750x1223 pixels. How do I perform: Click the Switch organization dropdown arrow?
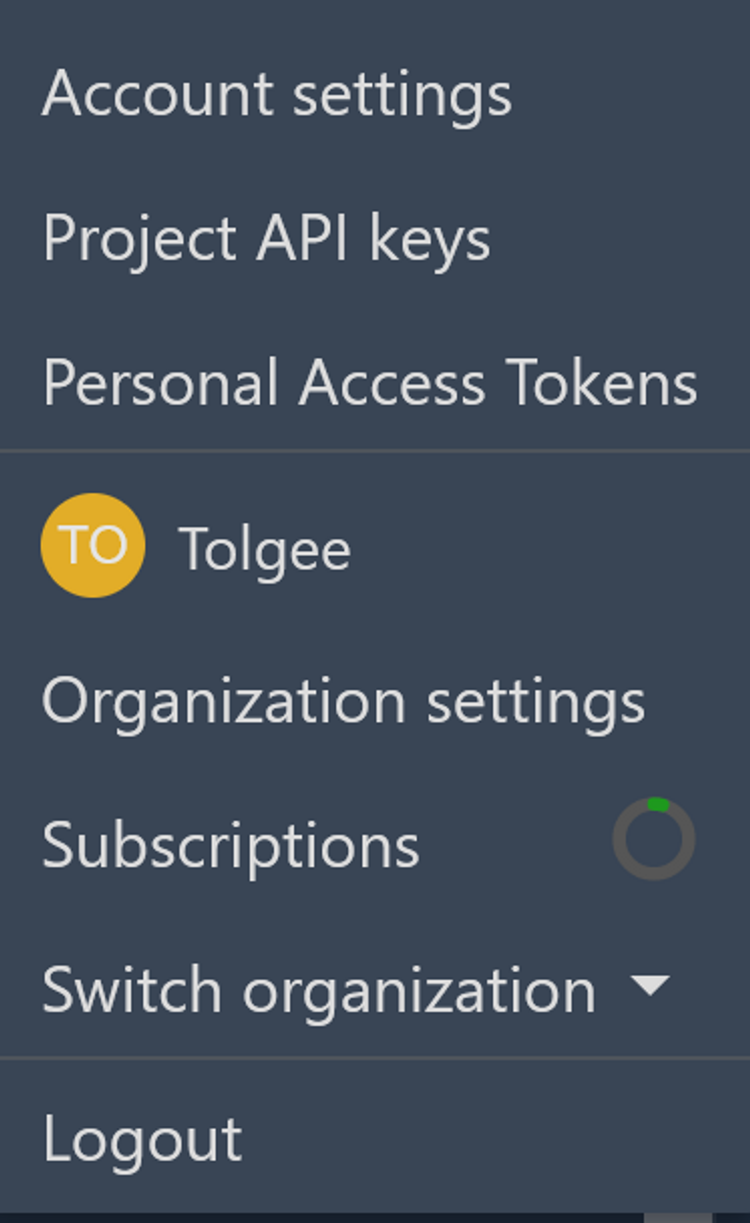(650, 986)
